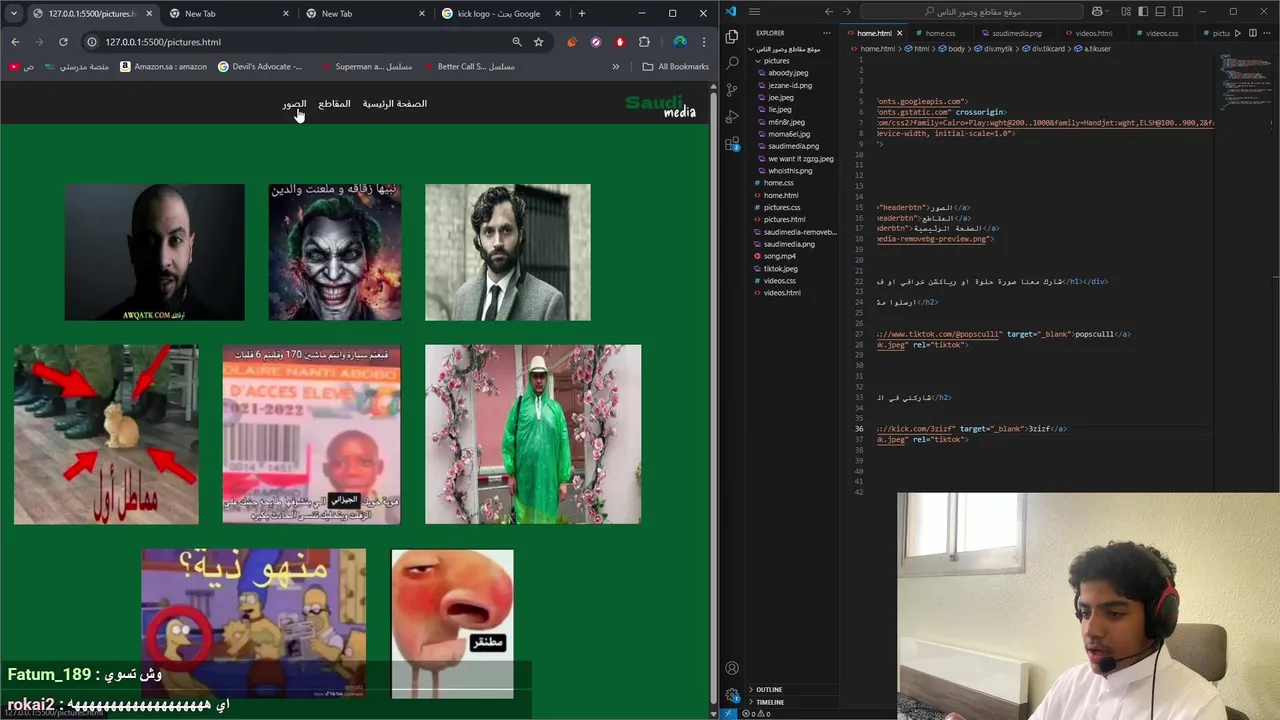Click the Saudi media site logo

(660, 105)
